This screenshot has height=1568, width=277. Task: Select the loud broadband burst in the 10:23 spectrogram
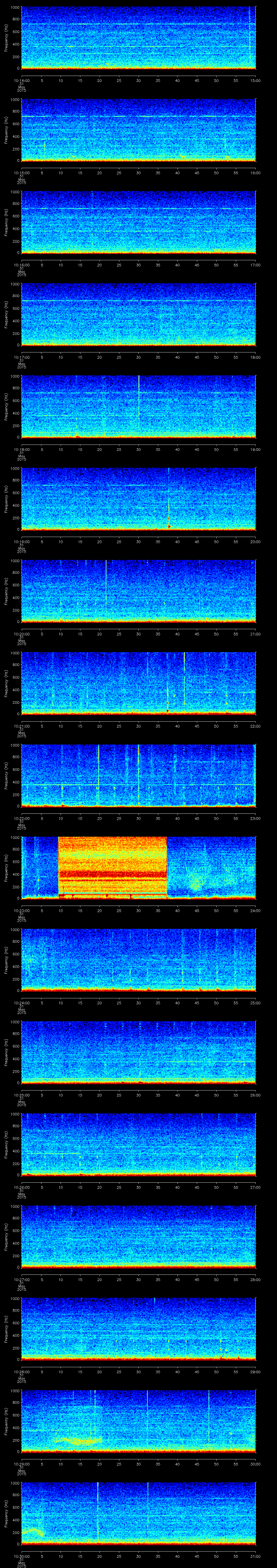click(x=113, y=868)
